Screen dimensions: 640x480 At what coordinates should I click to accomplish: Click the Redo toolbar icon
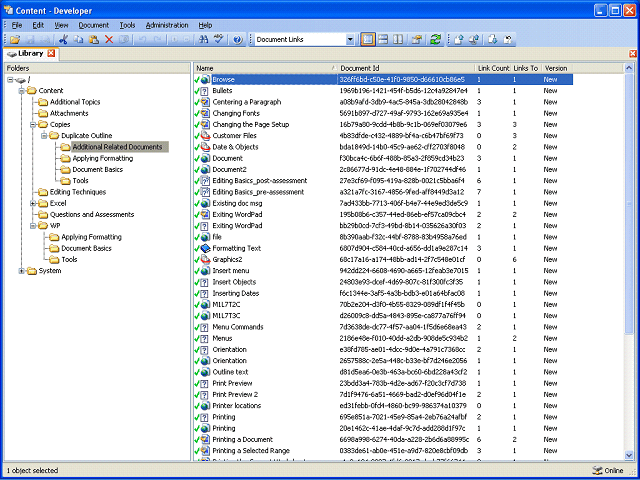point(158,40)
